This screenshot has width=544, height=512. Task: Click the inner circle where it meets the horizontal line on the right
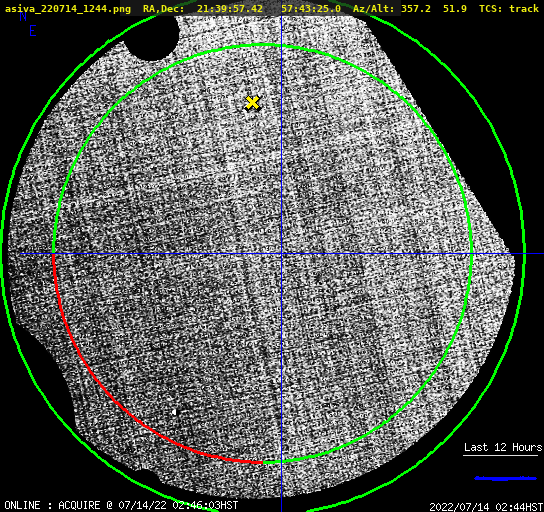[x=471, y=254]
